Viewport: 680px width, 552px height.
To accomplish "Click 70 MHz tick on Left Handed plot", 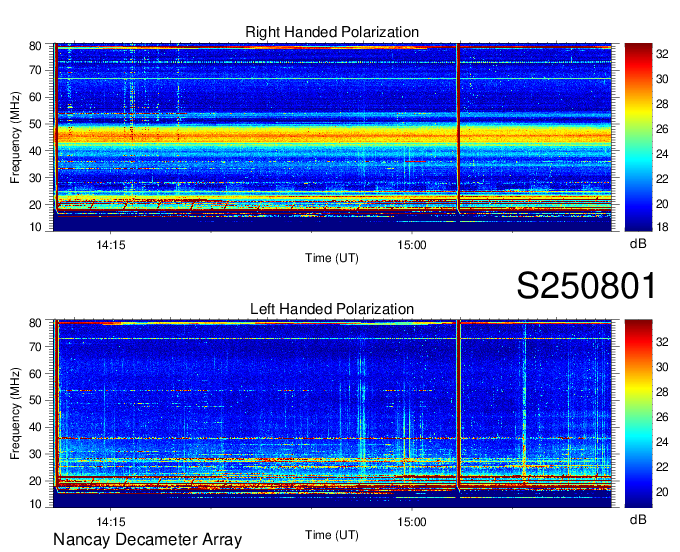I will pyautogui.click(x=35, y=347).
